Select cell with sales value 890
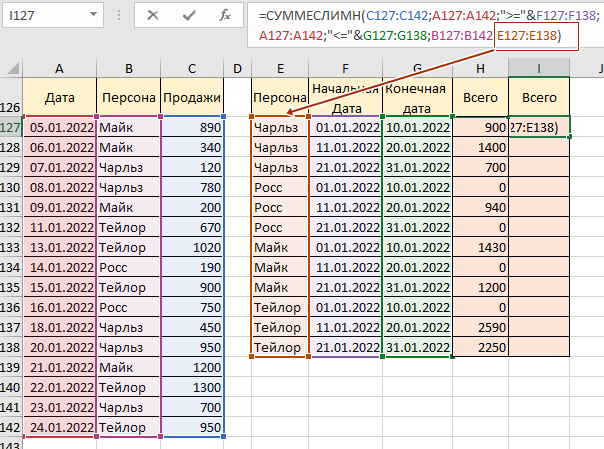This screenshot has width=604, height=449. pos(192,127)
